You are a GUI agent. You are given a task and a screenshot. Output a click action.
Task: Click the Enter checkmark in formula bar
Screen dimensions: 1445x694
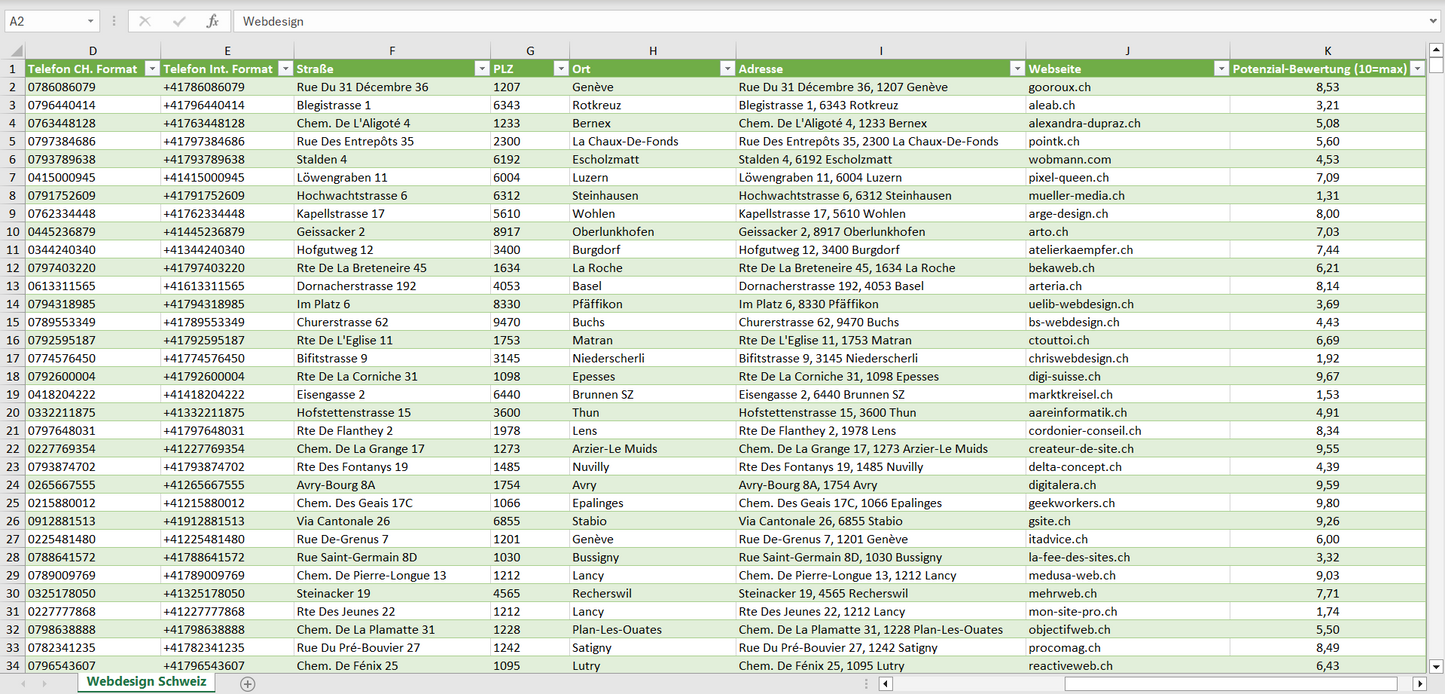[x=179, y=21]
